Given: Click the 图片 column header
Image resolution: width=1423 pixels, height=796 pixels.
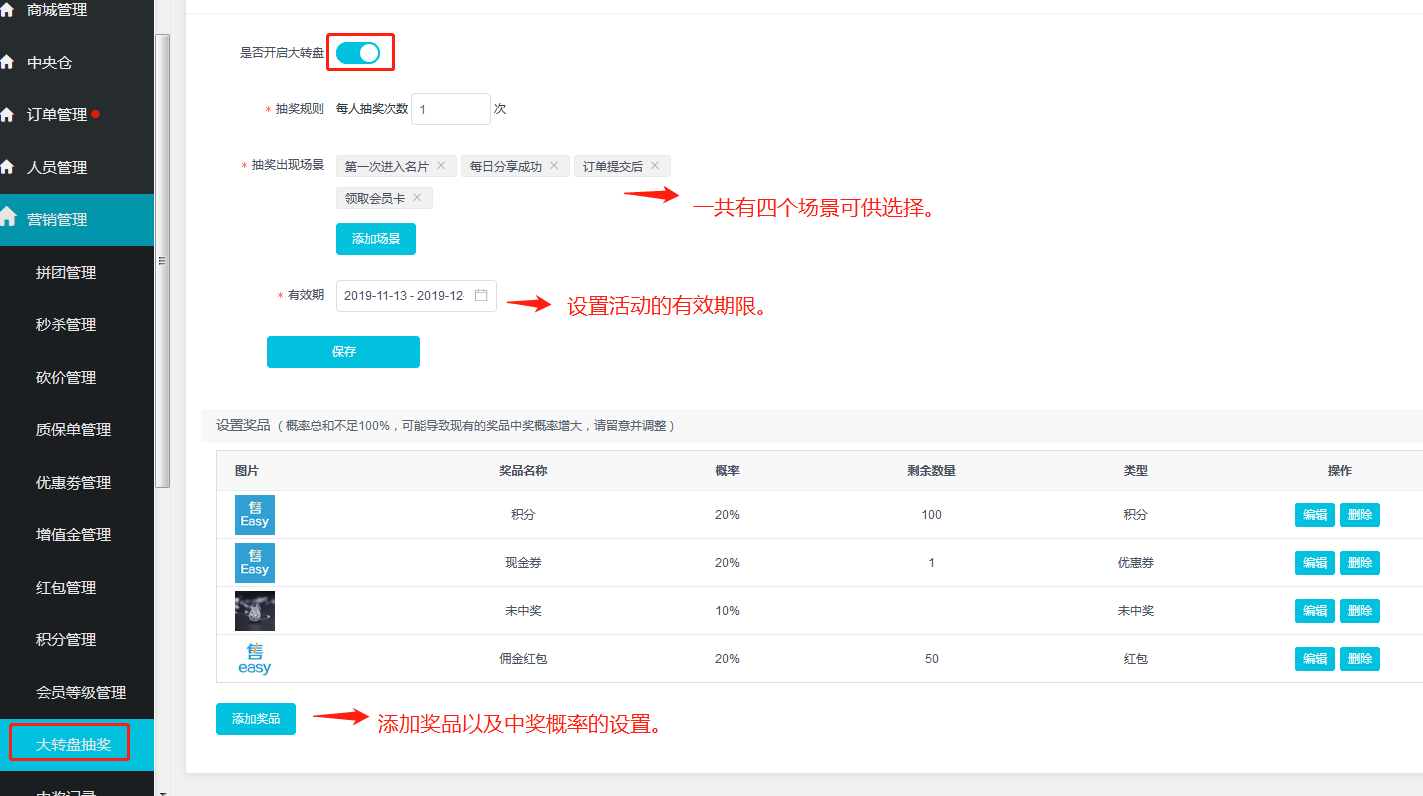Looking at the screenshot, I should point(247,471).
